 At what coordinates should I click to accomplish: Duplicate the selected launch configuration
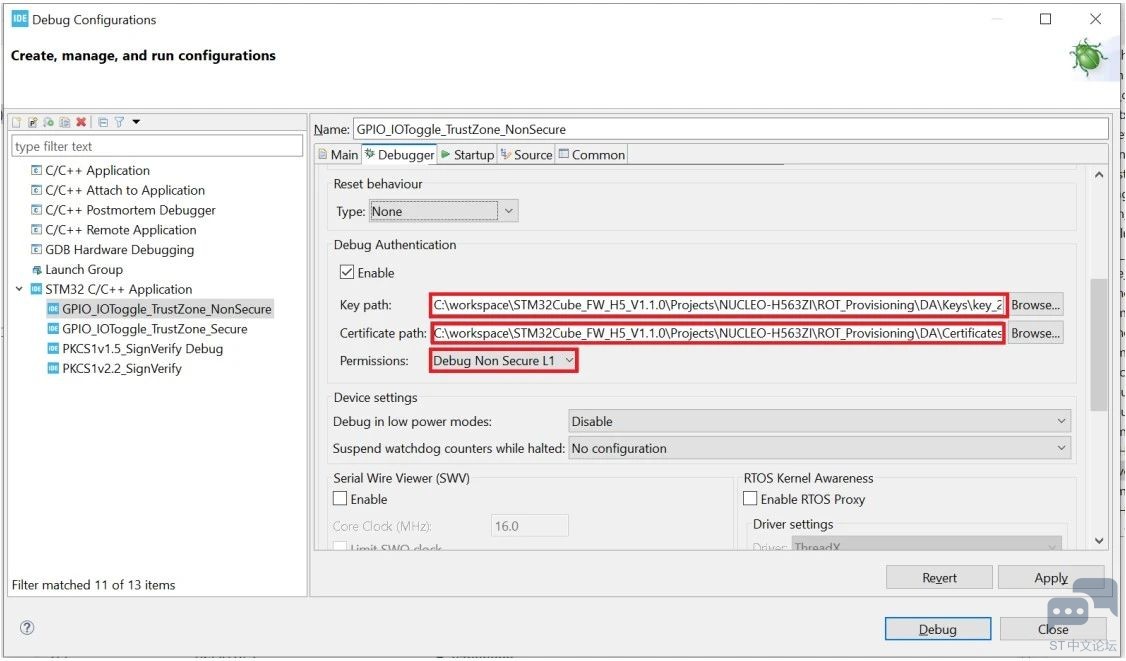pos(65,122)
